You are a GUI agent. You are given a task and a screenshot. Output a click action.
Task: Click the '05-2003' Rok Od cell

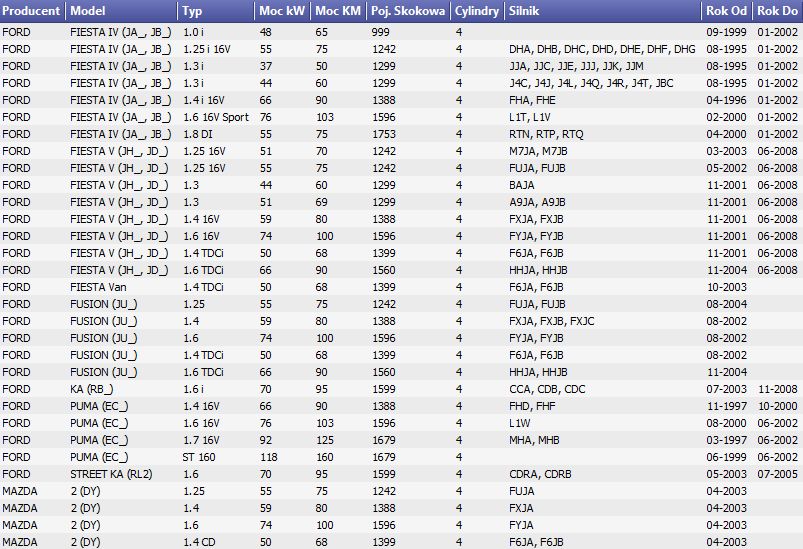point(727,474)
